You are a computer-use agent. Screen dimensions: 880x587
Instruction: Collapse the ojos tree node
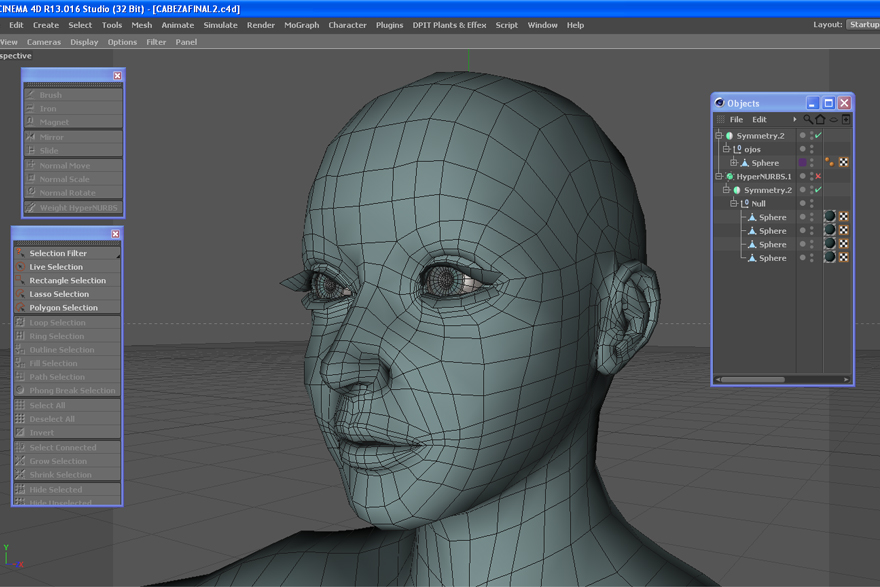[x=727, y=149]
